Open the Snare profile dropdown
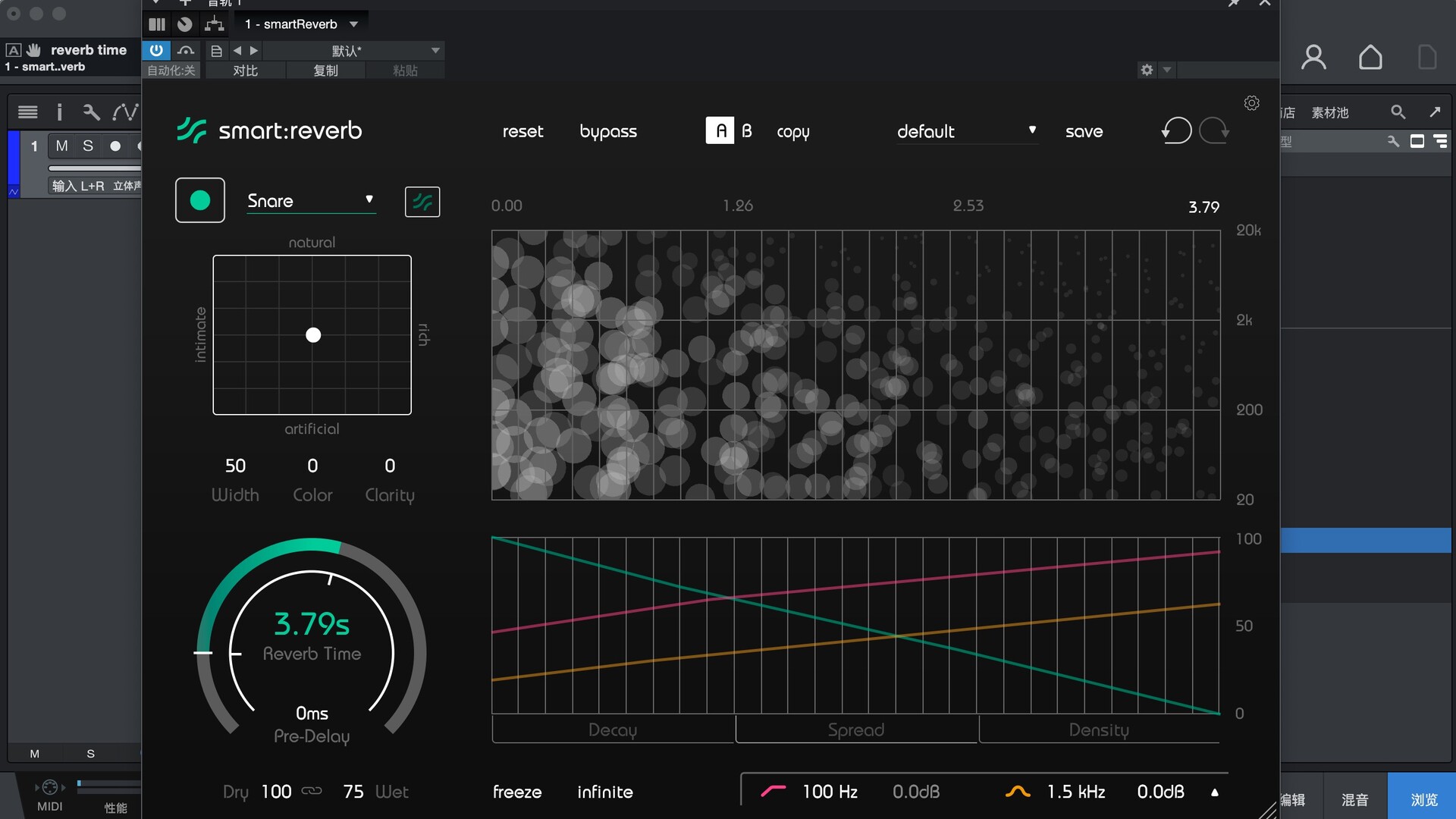Image resolution: width=1456 pixels, height=819 pixels. point(311,201)
